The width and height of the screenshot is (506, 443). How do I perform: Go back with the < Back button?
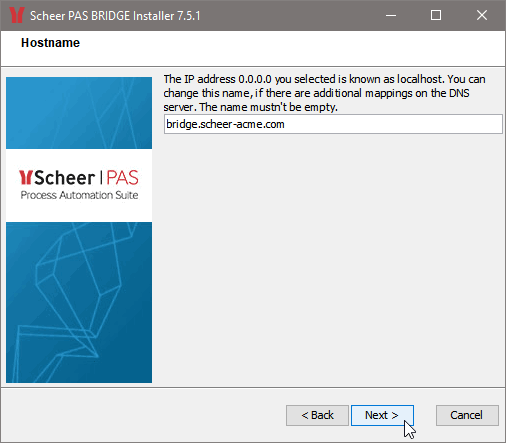pyautogui.click(x=317, y=415)
